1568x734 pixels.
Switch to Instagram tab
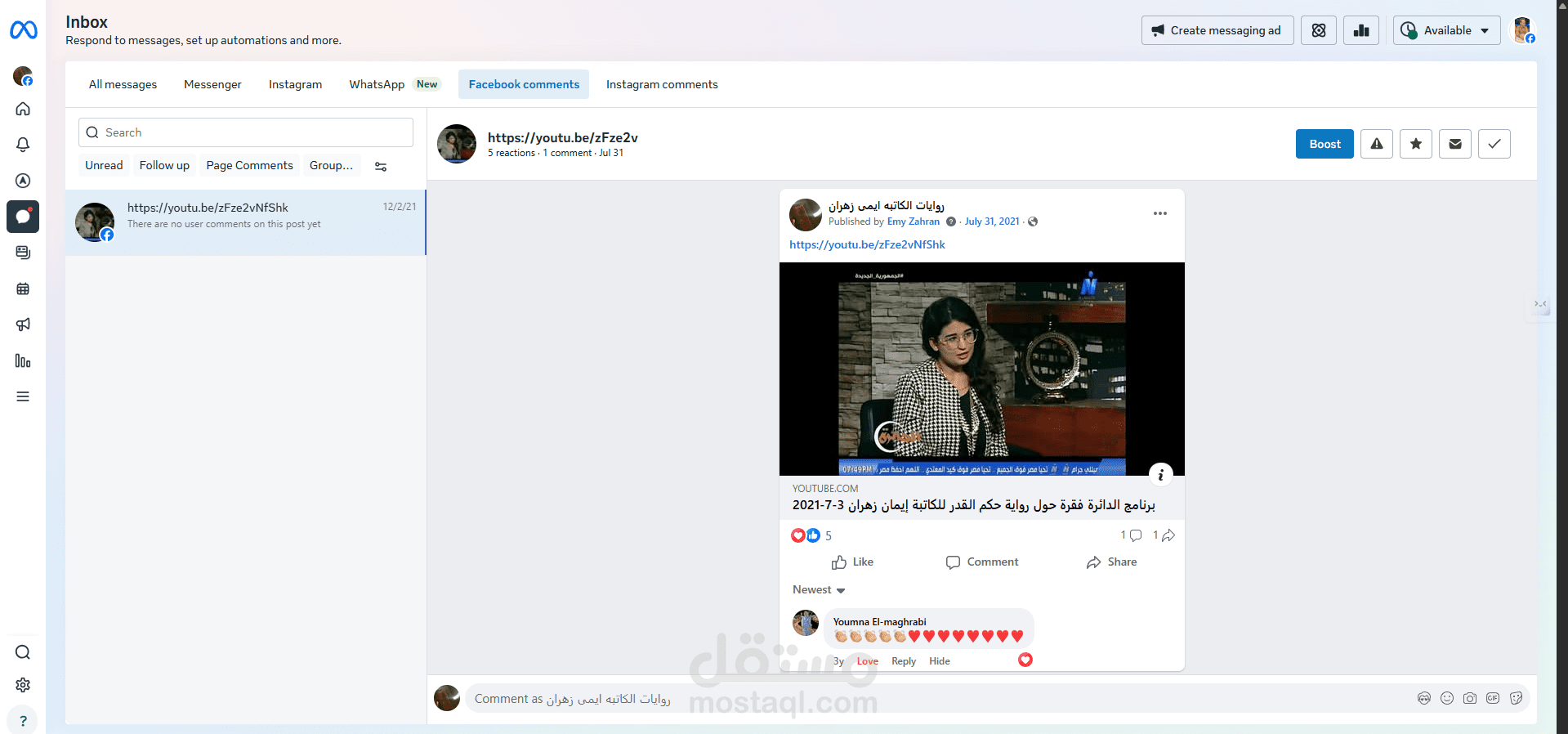pyautogui.click(x=295, y=84)
